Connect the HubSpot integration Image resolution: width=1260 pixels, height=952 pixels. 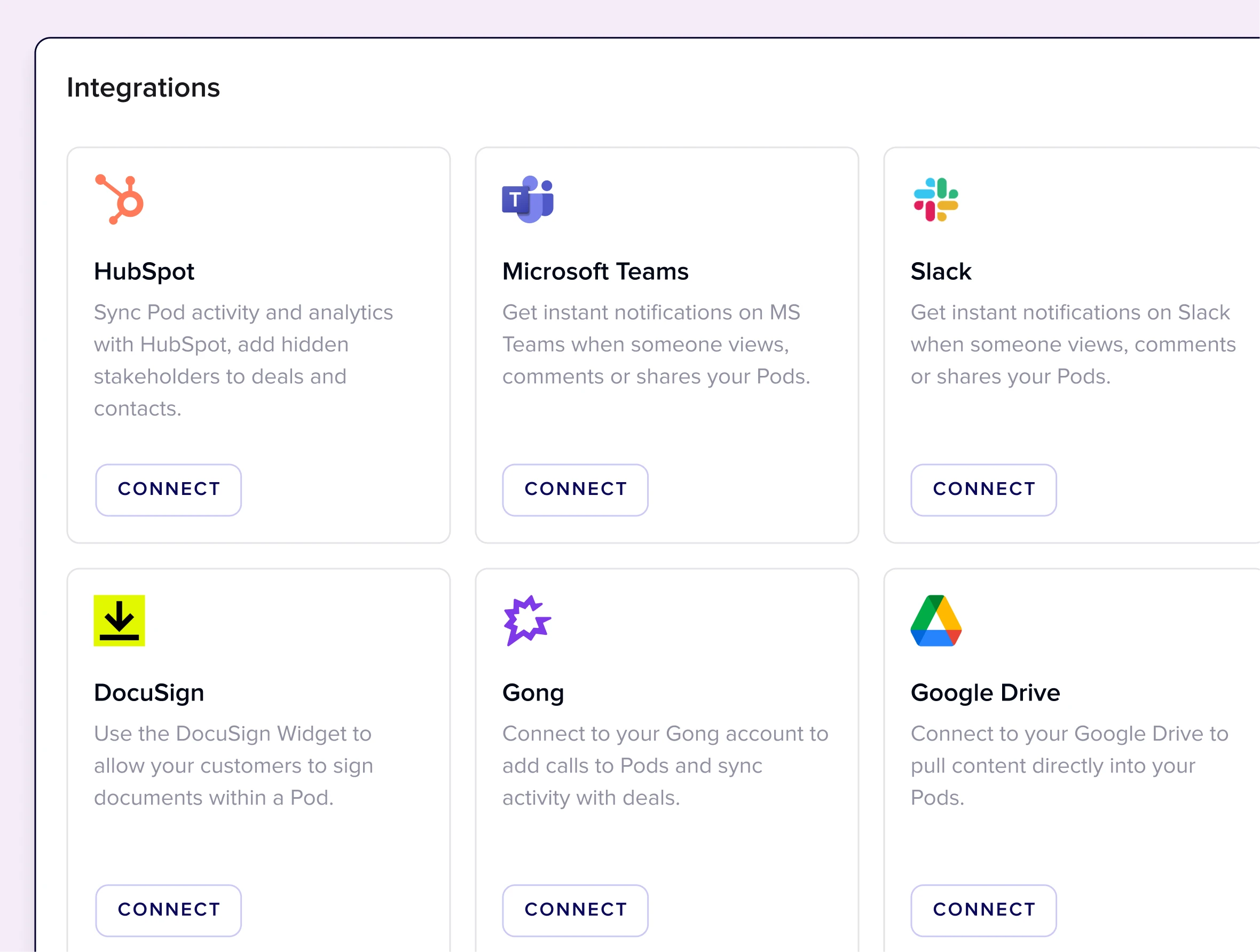coord(168,490)
